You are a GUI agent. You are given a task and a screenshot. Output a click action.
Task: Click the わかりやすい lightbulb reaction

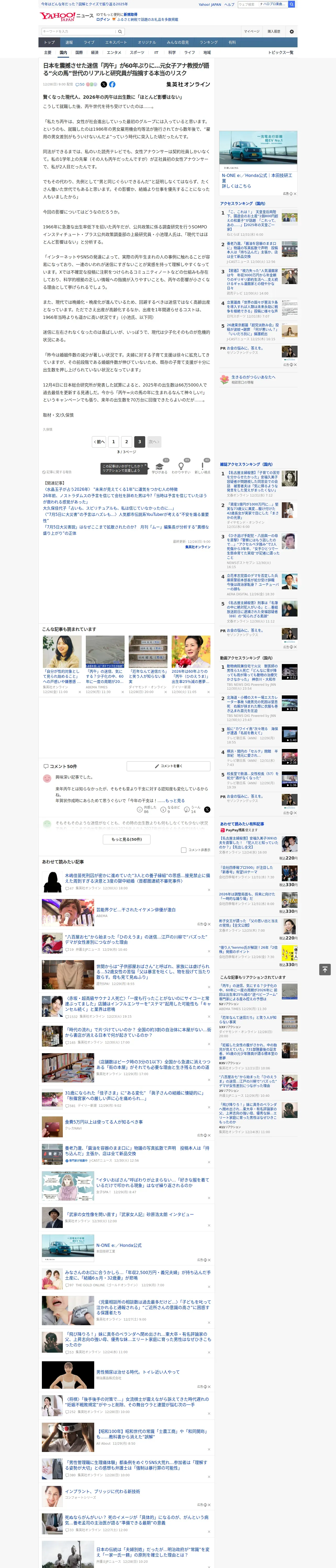pyautogui.click(x=181, y=467)
